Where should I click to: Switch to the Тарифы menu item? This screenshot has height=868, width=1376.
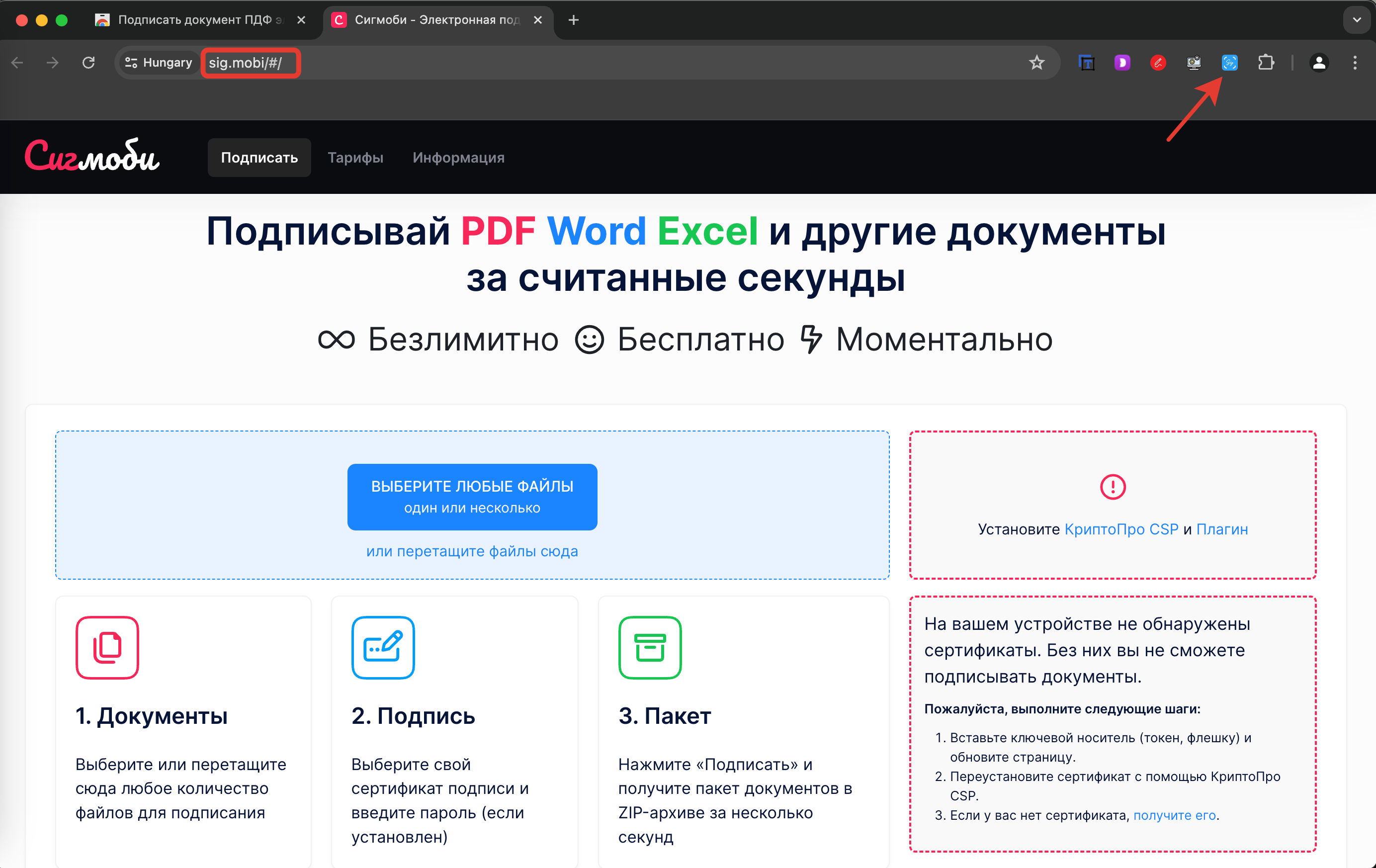355,158
